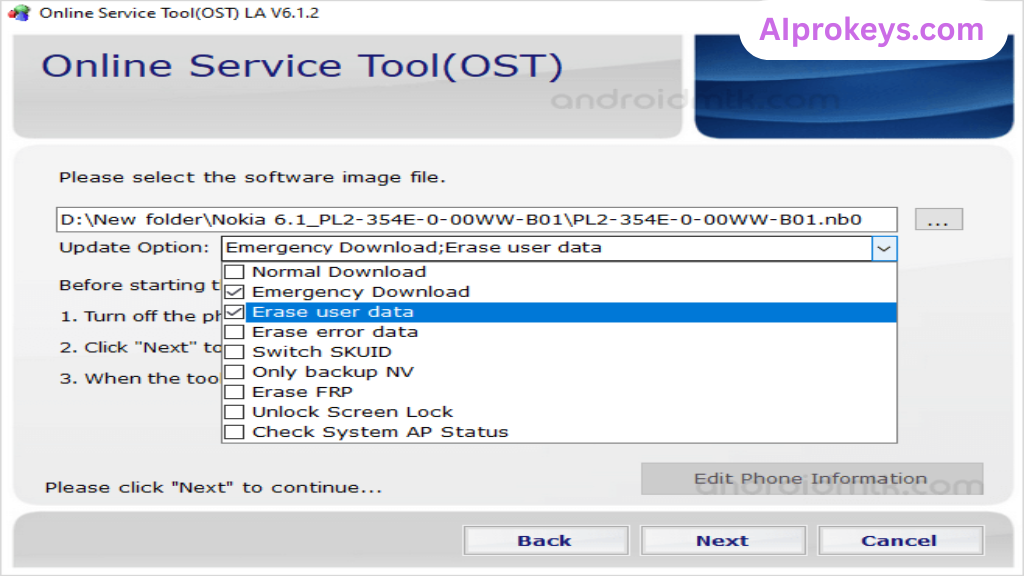The height and width of the screenshot is (576, 1024).
Task: Click the OST app icon in title bar
Action: [20, 13]
